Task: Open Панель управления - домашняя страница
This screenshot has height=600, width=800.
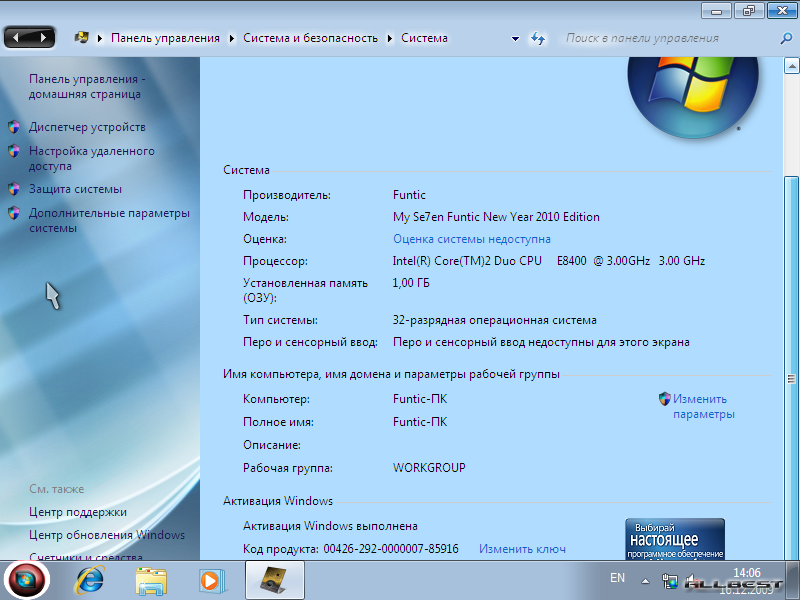Action: pos(87,86)
